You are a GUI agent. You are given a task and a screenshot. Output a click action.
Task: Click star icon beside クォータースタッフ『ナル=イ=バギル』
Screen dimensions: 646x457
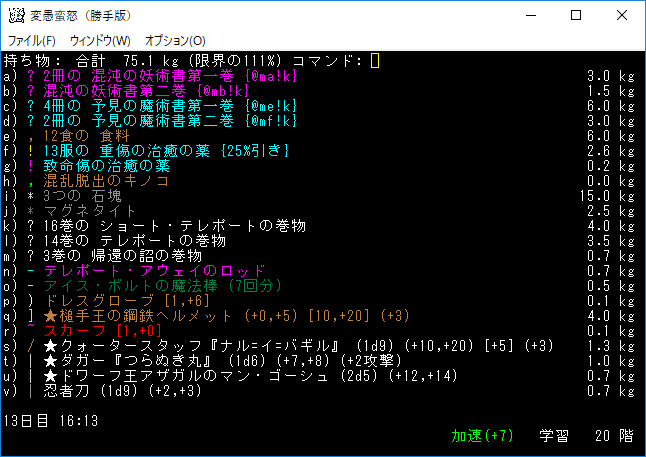[49, 345]
